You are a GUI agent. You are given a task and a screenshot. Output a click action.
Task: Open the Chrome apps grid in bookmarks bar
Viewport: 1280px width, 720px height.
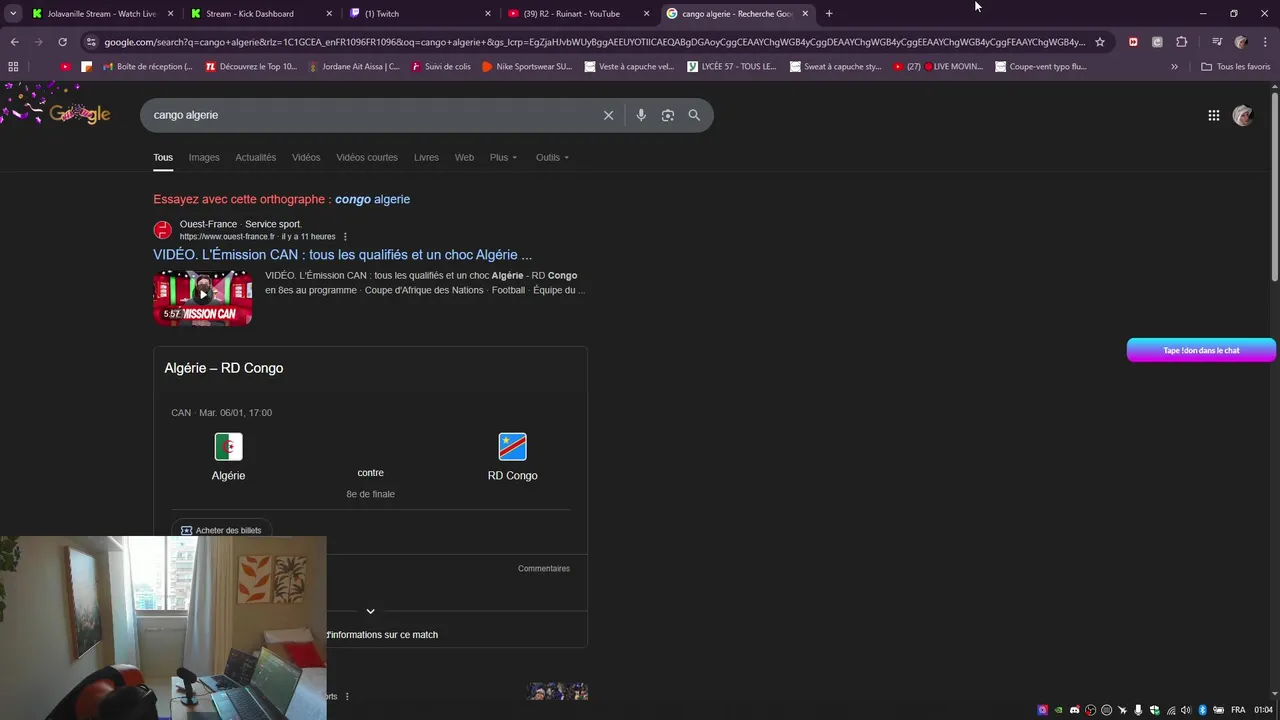(13, 67)
